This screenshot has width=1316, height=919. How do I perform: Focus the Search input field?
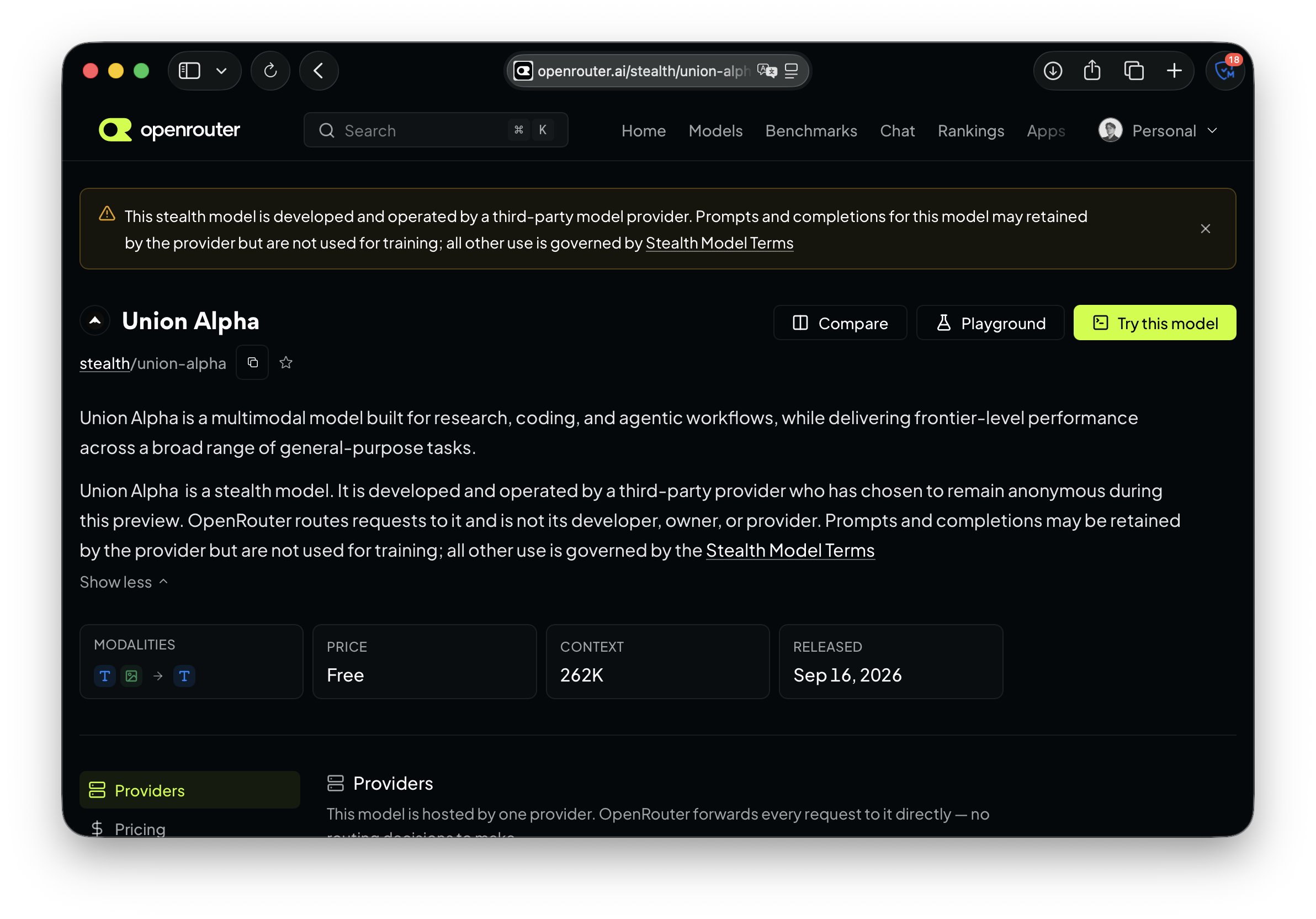[x=436, y=130]
